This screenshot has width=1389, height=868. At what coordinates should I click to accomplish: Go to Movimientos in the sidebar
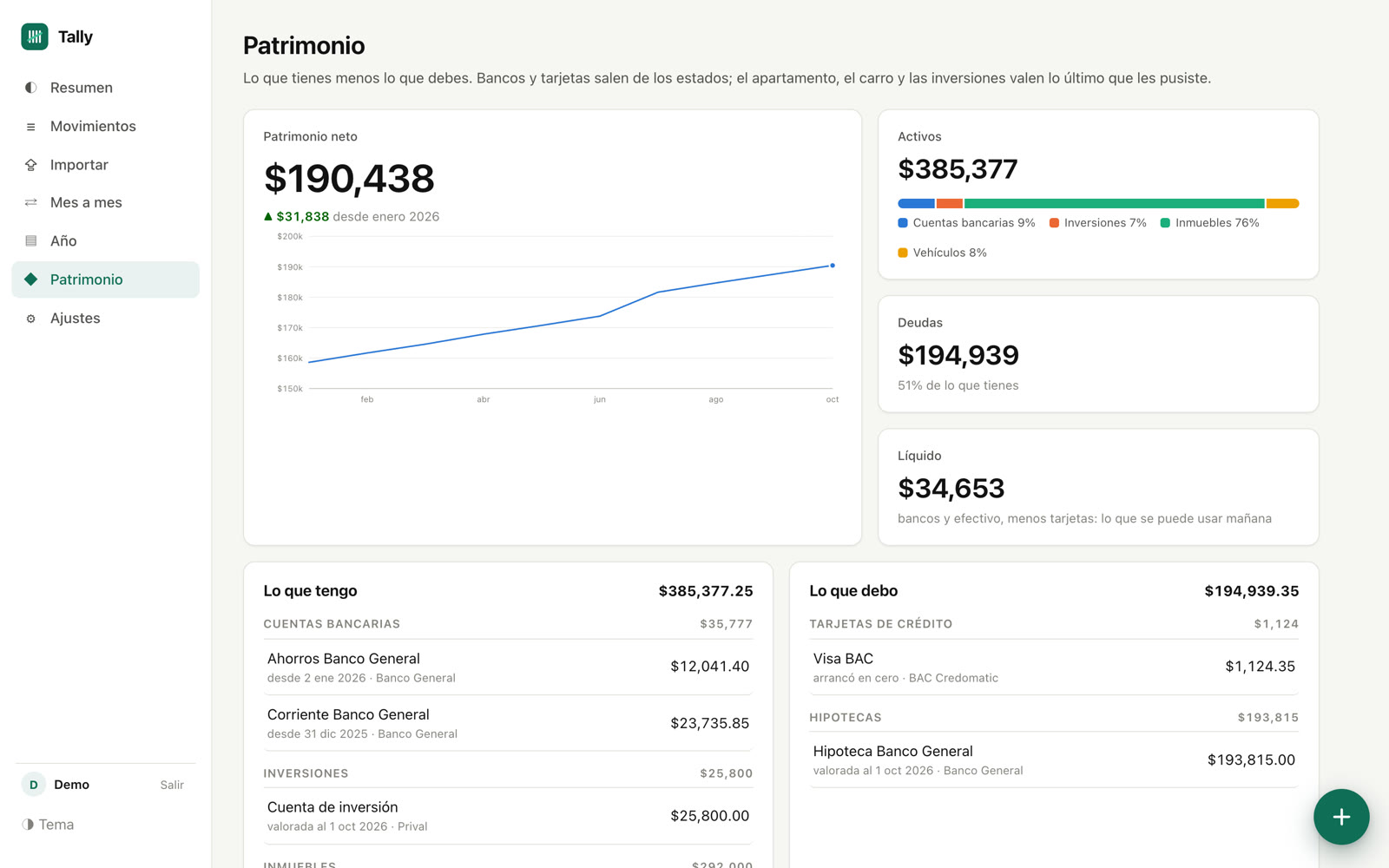pos(105,127)
